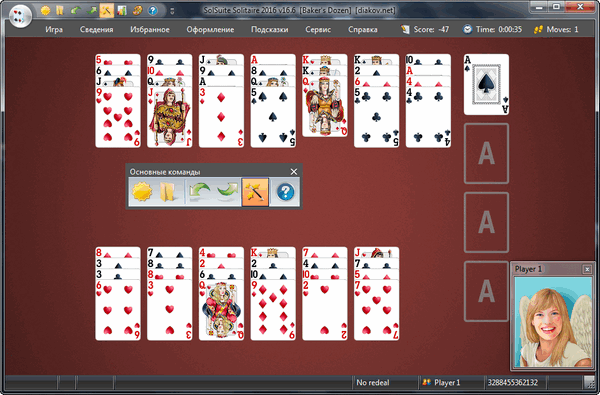Redo move with title bar green arrow
The width and height of the screenshot is (600, 395).
pyautogui.click(x=91, y=10)
